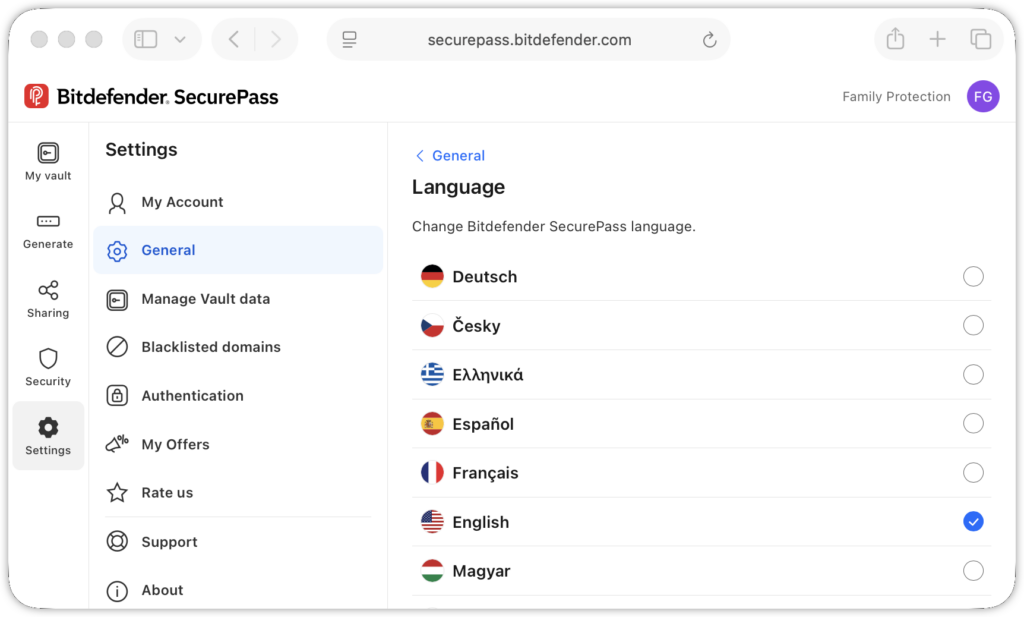1024x617 pixels.
Task: Click the French flag beside Français
Action: coord(432,472)
